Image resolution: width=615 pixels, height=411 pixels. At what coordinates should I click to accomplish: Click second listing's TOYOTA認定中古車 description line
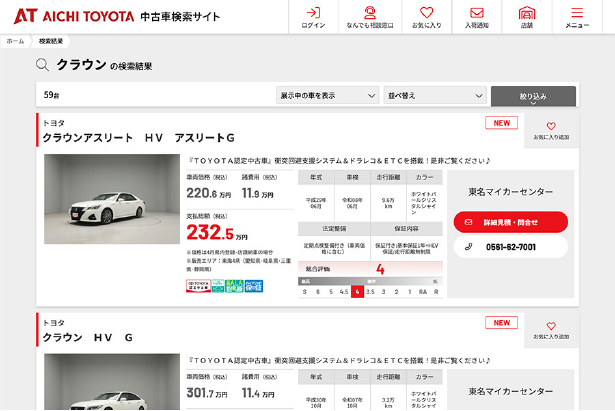click(339, 360)
